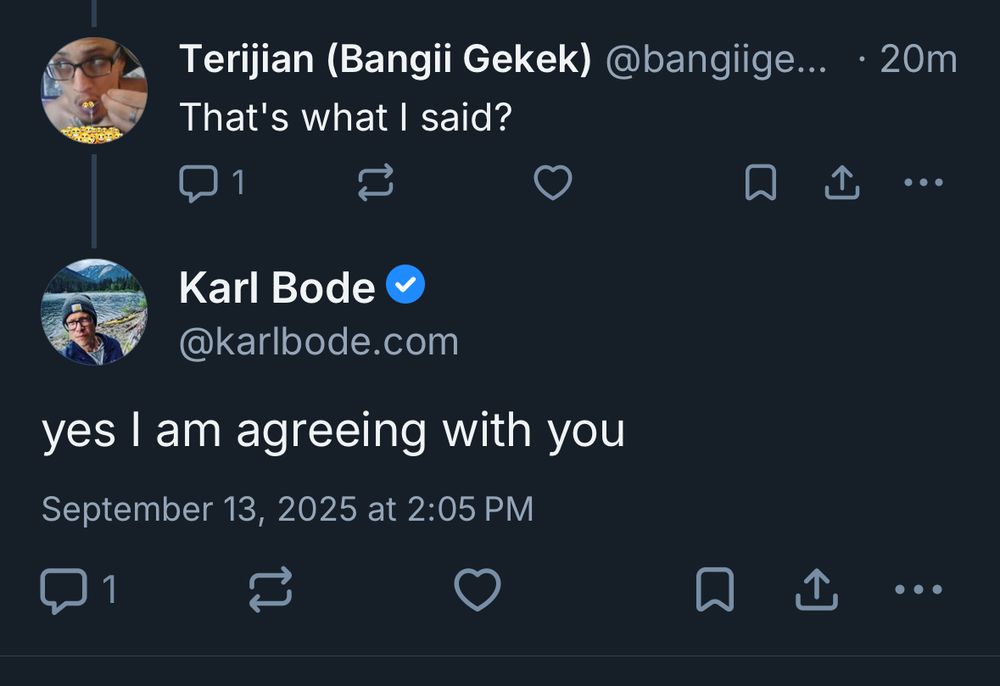Open @karlbode.com profile link

(x=318, y=340)
